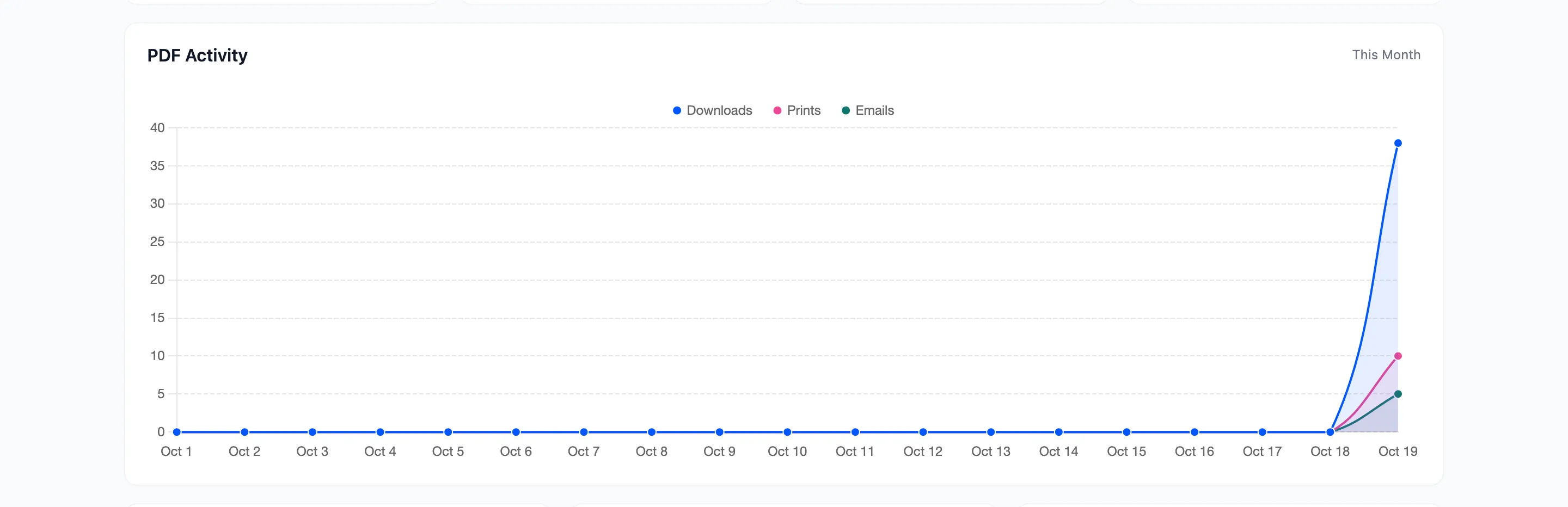
Task: Select the data point above Oct 10
Action: 787,432
